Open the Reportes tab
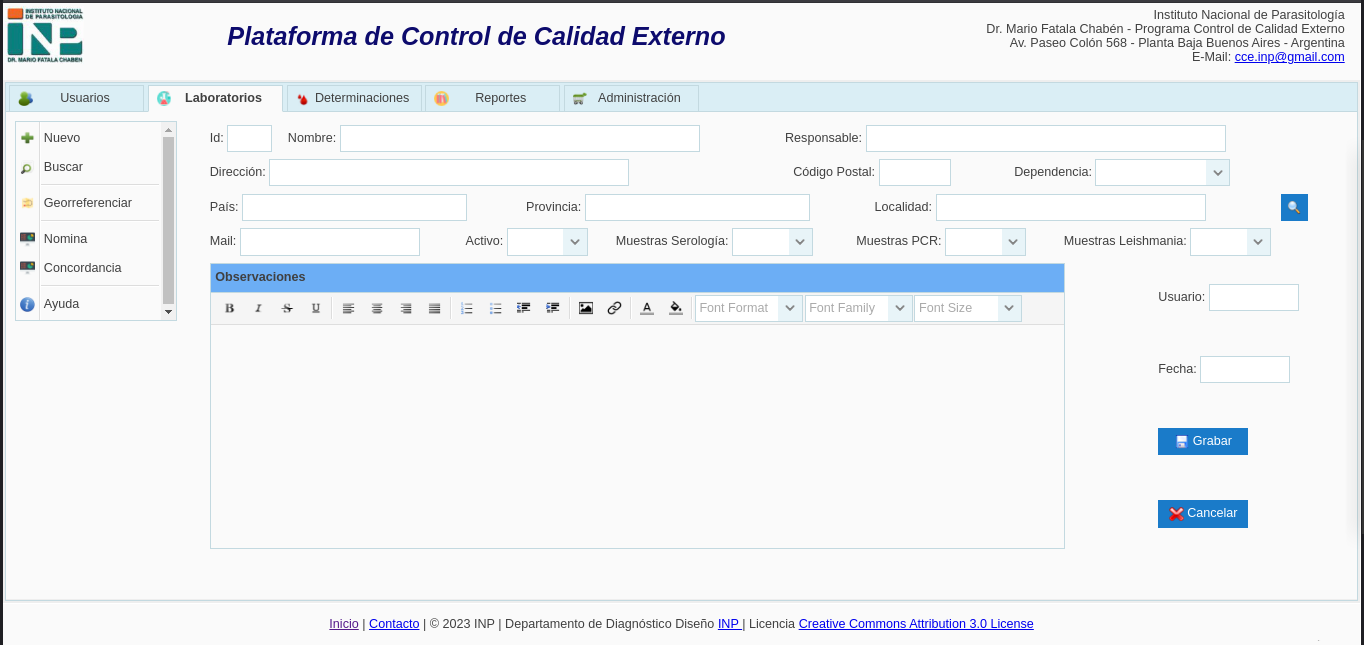 click(x=493, y=98)
